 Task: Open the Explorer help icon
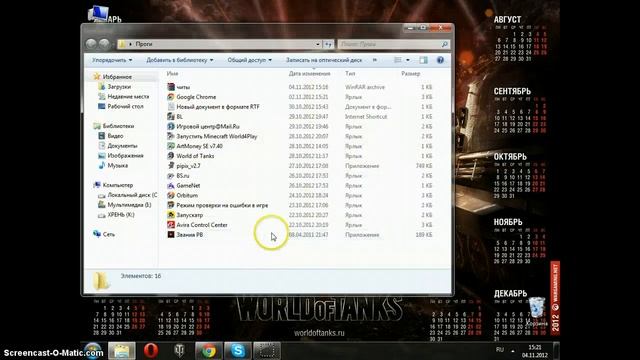click(x=440, y=60)
